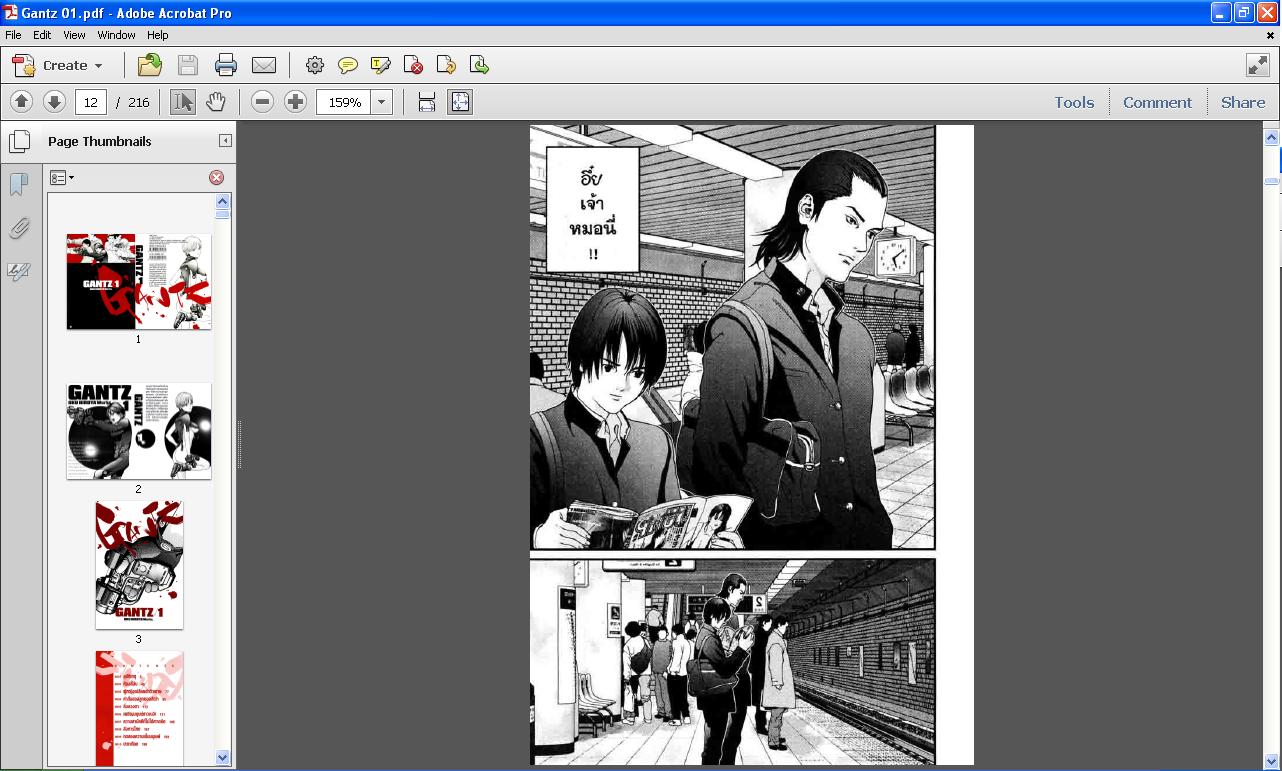Select the page 3 thumbnail
The height and width of the screenshot is (771, 1282).
(x=139, y=565)
